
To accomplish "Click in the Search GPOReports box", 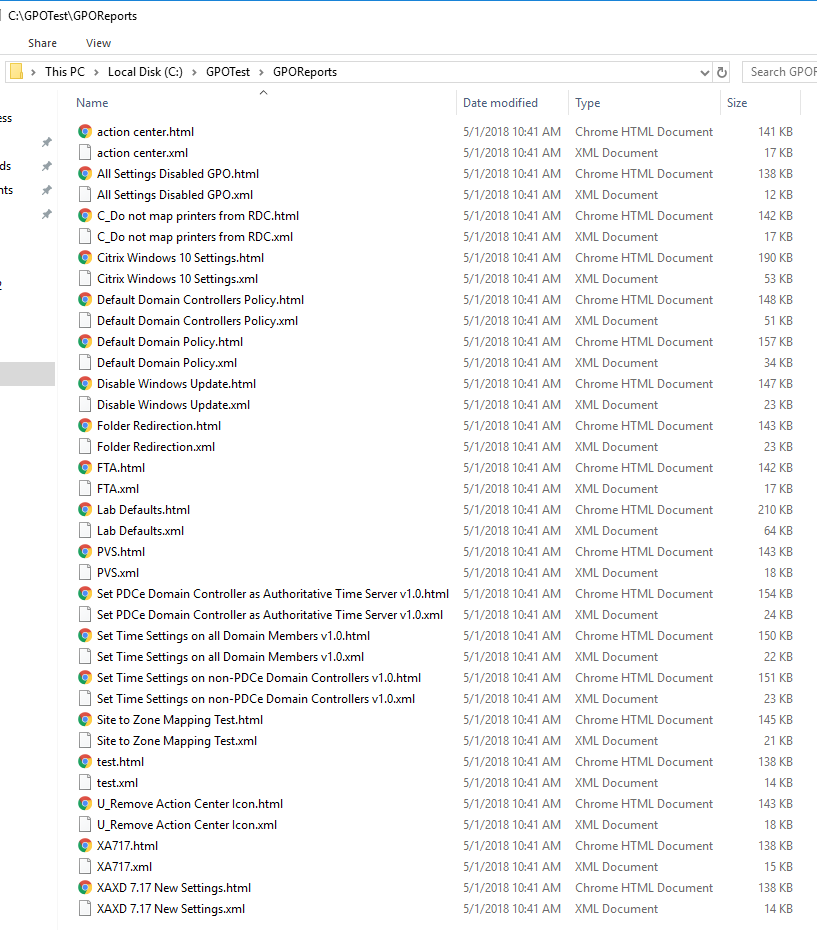I will tap(781, 72).
